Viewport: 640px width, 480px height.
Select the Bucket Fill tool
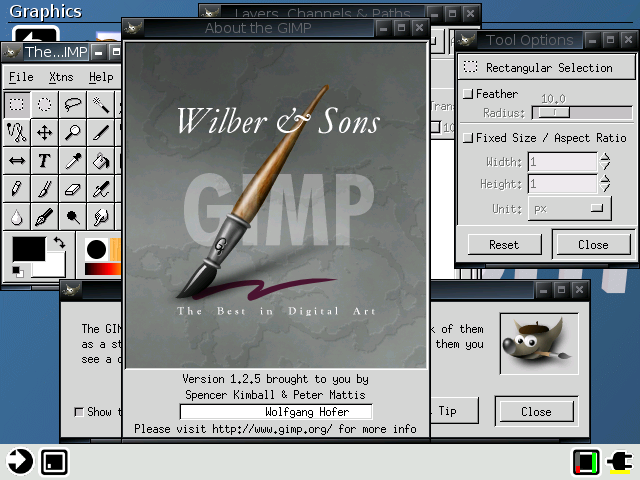100,160
